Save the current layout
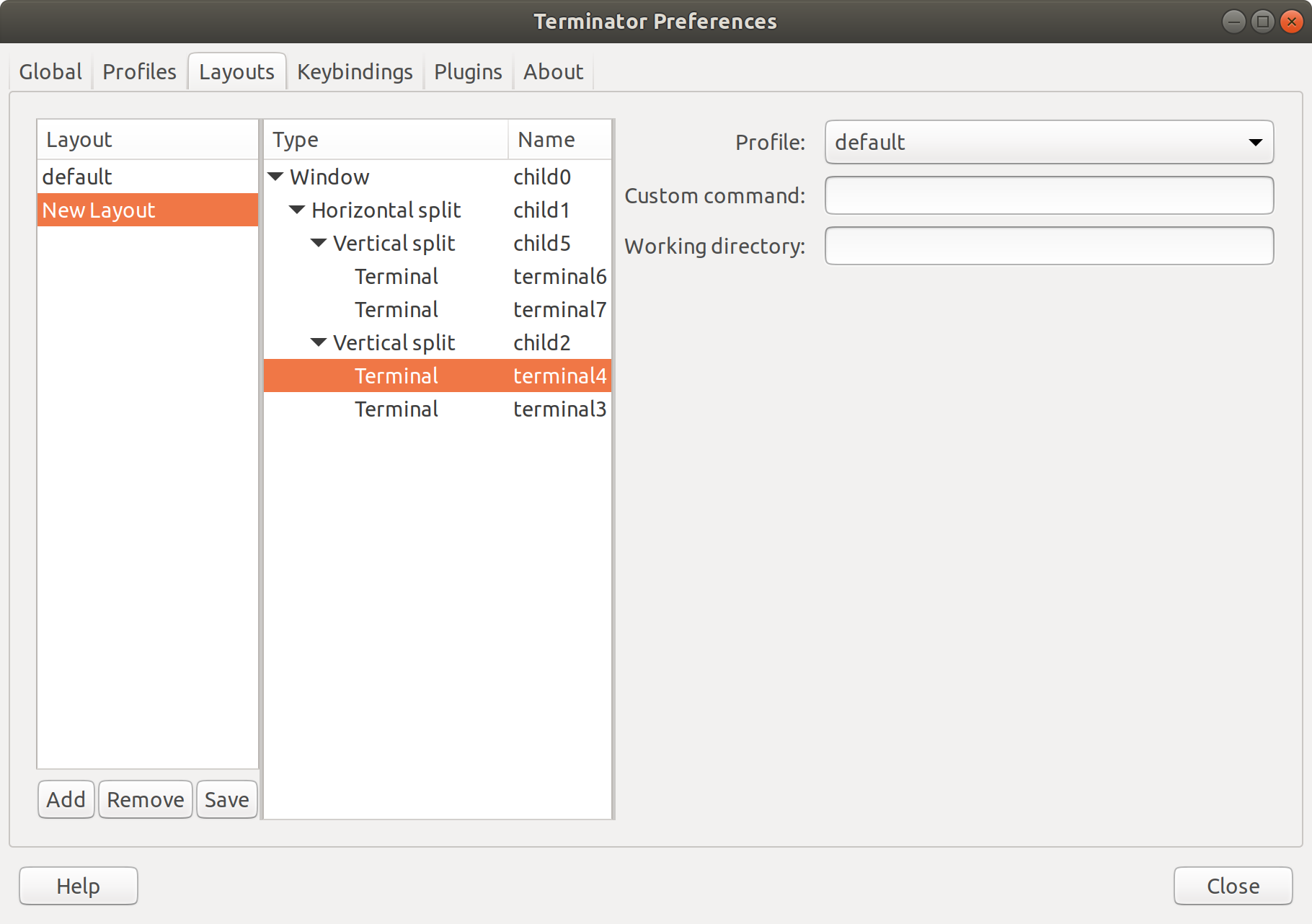Screen dimensions: 1312x924 tap(226, 799)
